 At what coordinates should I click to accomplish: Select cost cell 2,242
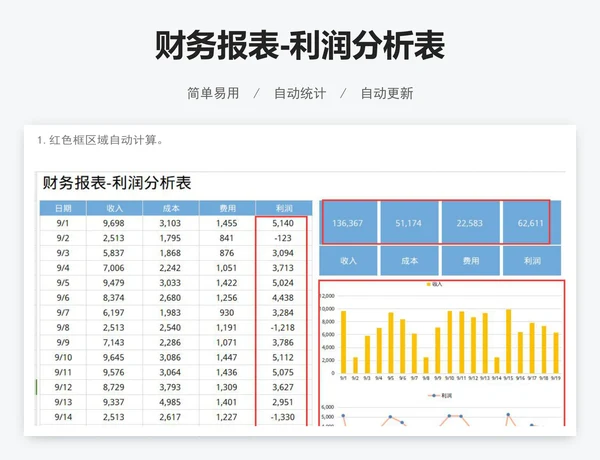click(171, 268)
